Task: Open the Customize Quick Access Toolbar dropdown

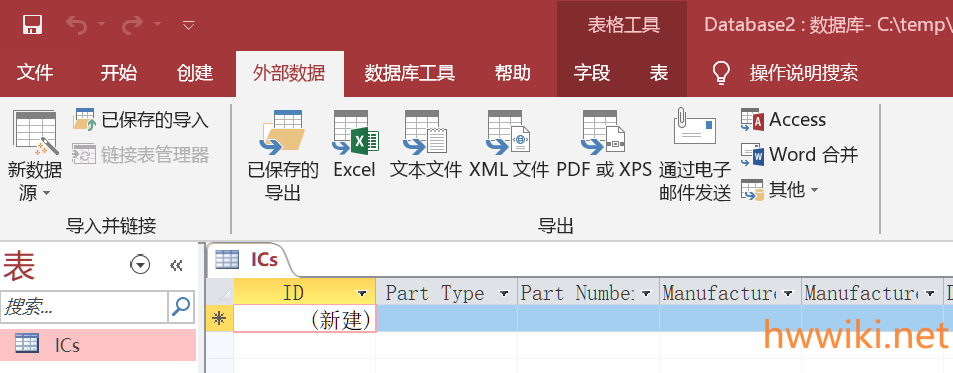Action: 189,25
